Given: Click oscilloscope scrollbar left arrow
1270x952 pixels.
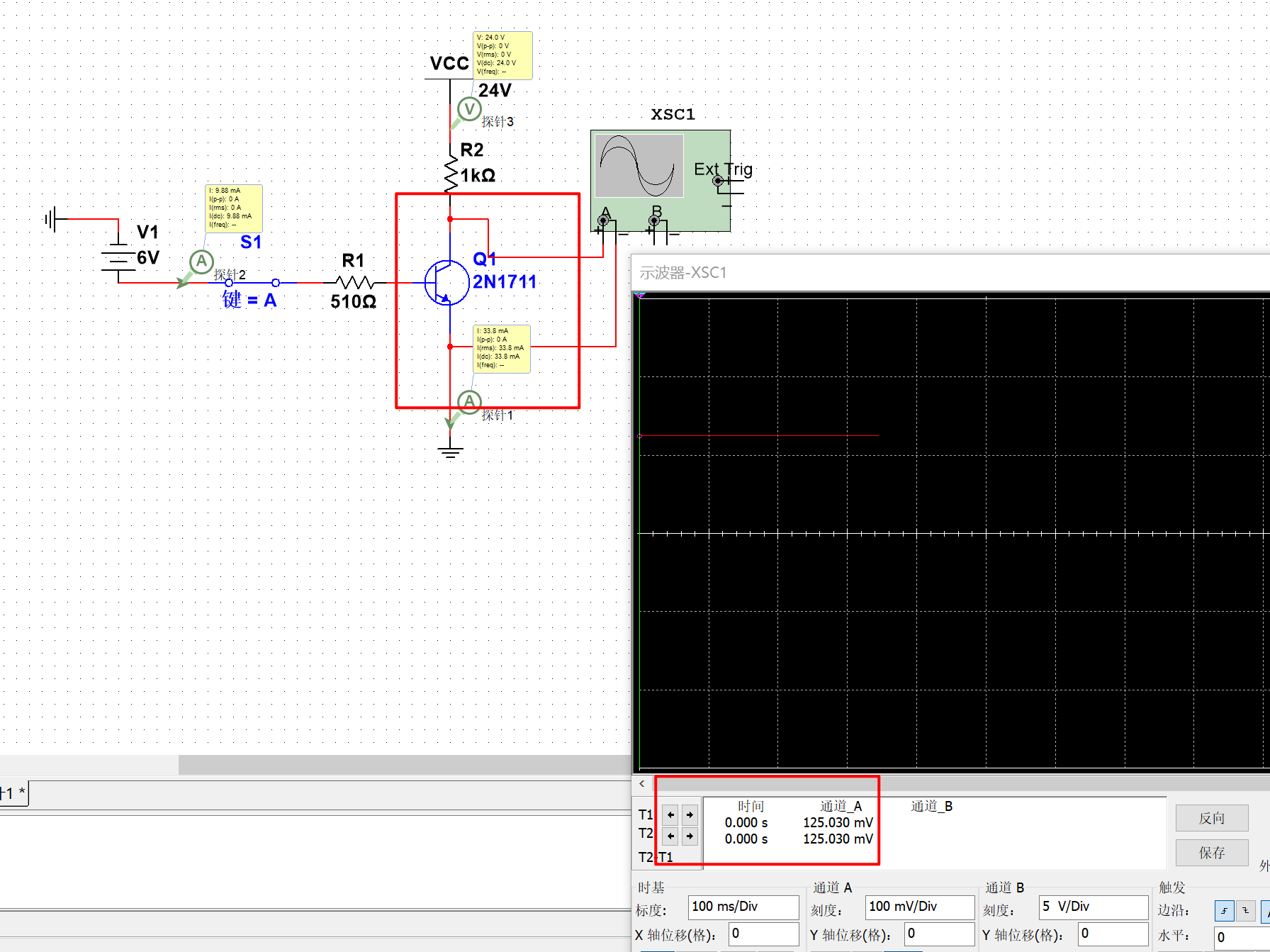Looking at the screenshot, I should click(x=641, y=783).
